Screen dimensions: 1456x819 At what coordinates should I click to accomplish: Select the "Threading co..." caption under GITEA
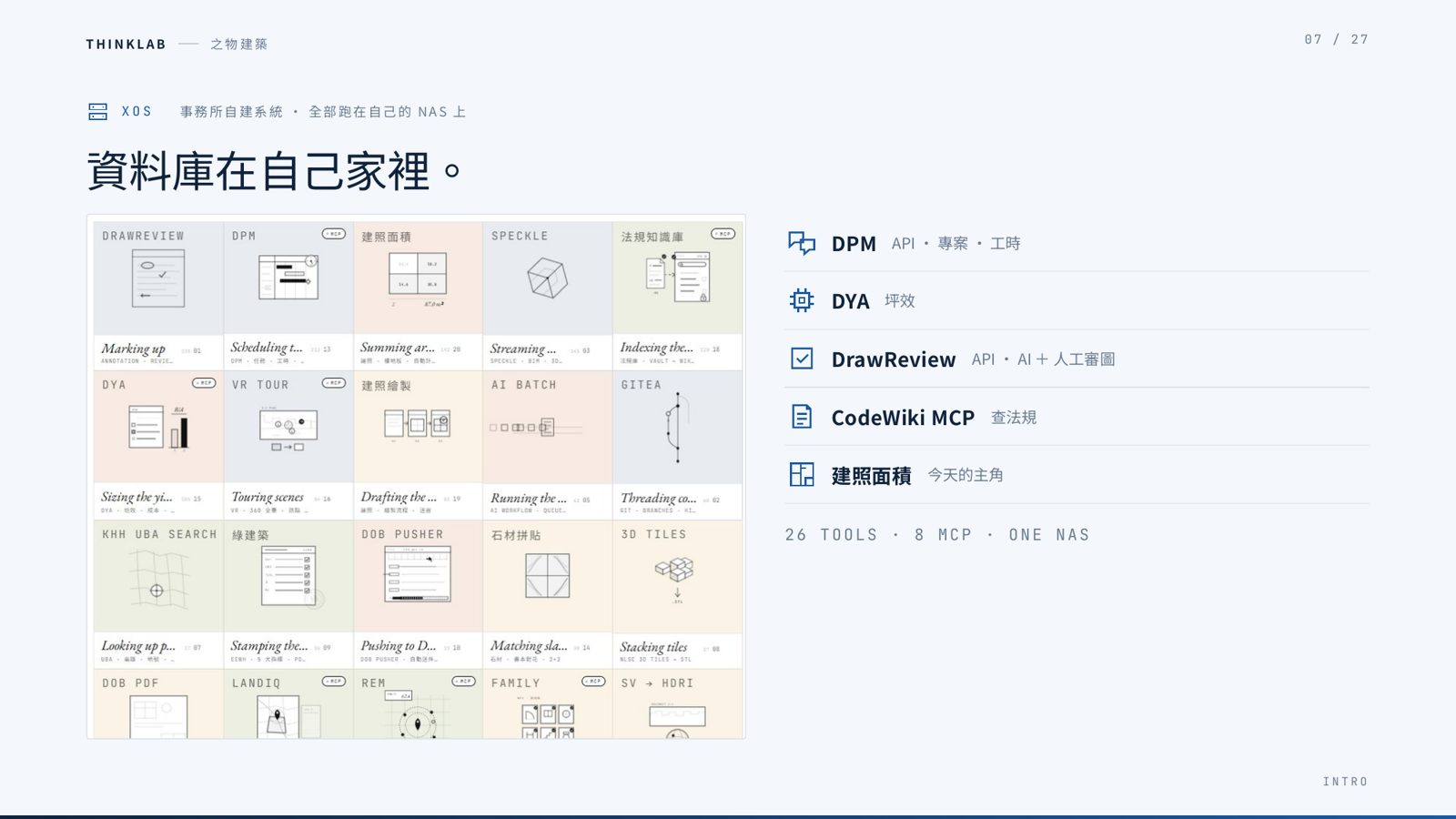pyautogui.click(x=658, y=498)
